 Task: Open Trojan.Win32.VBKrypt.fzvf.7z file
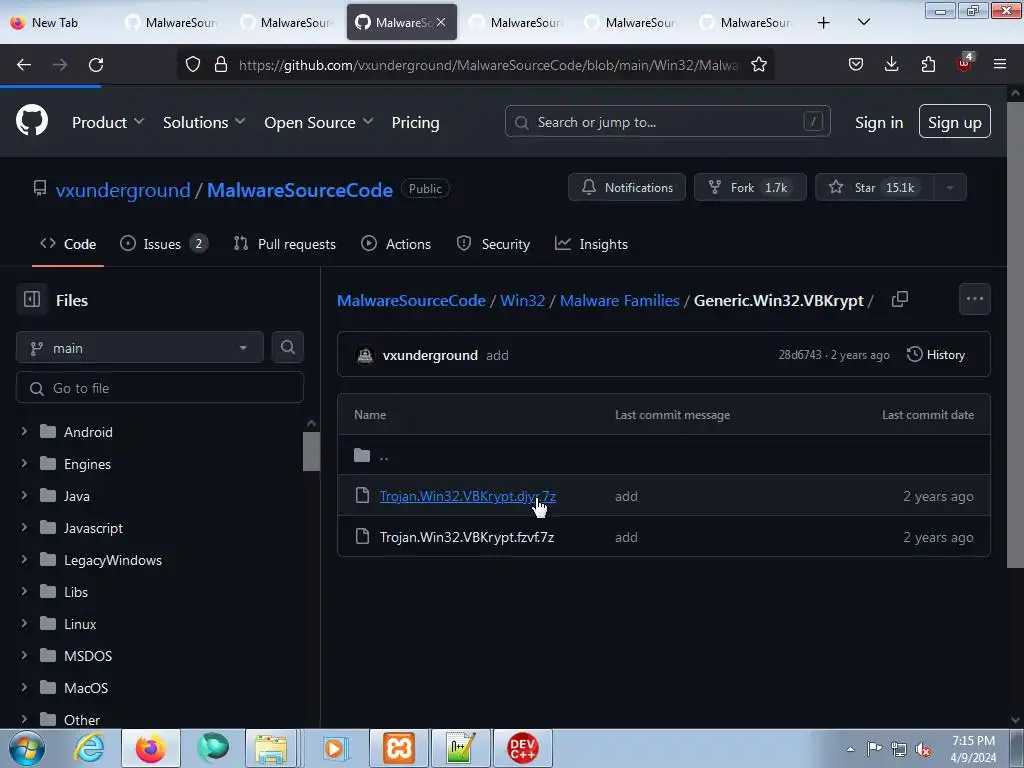pos(467,537)
